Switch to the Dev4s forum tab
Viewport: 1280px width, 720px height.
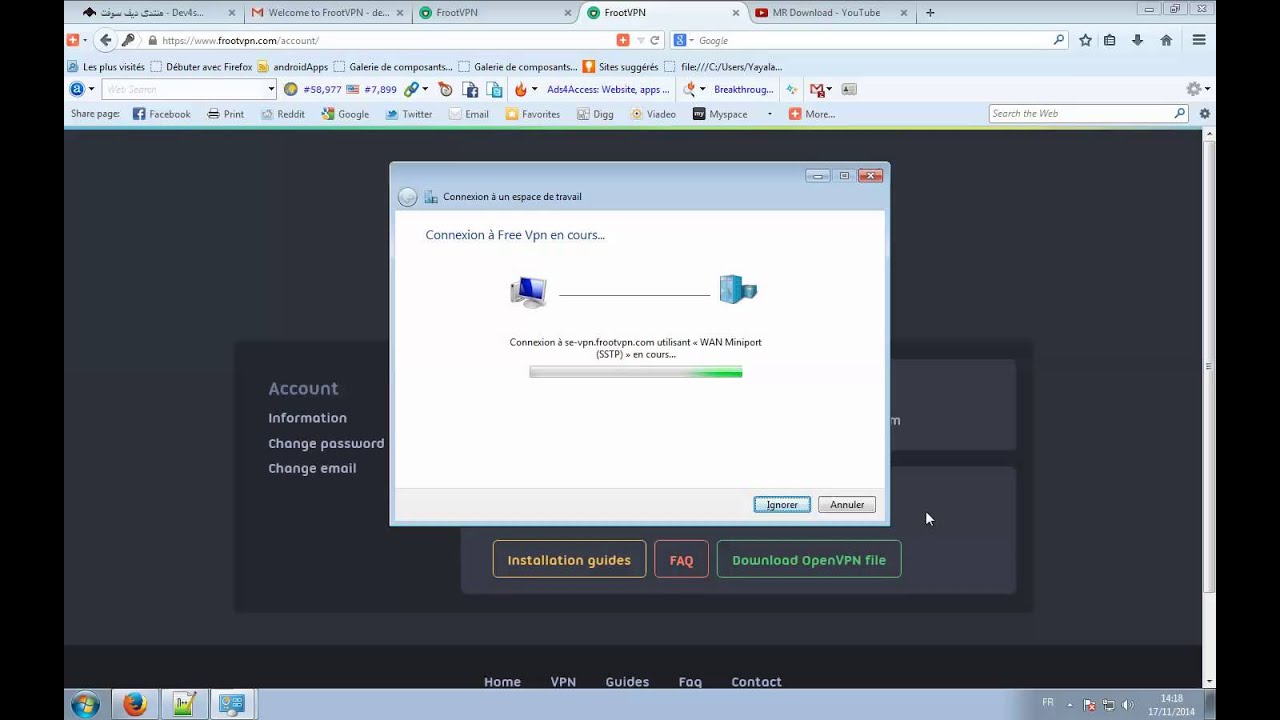152,13
